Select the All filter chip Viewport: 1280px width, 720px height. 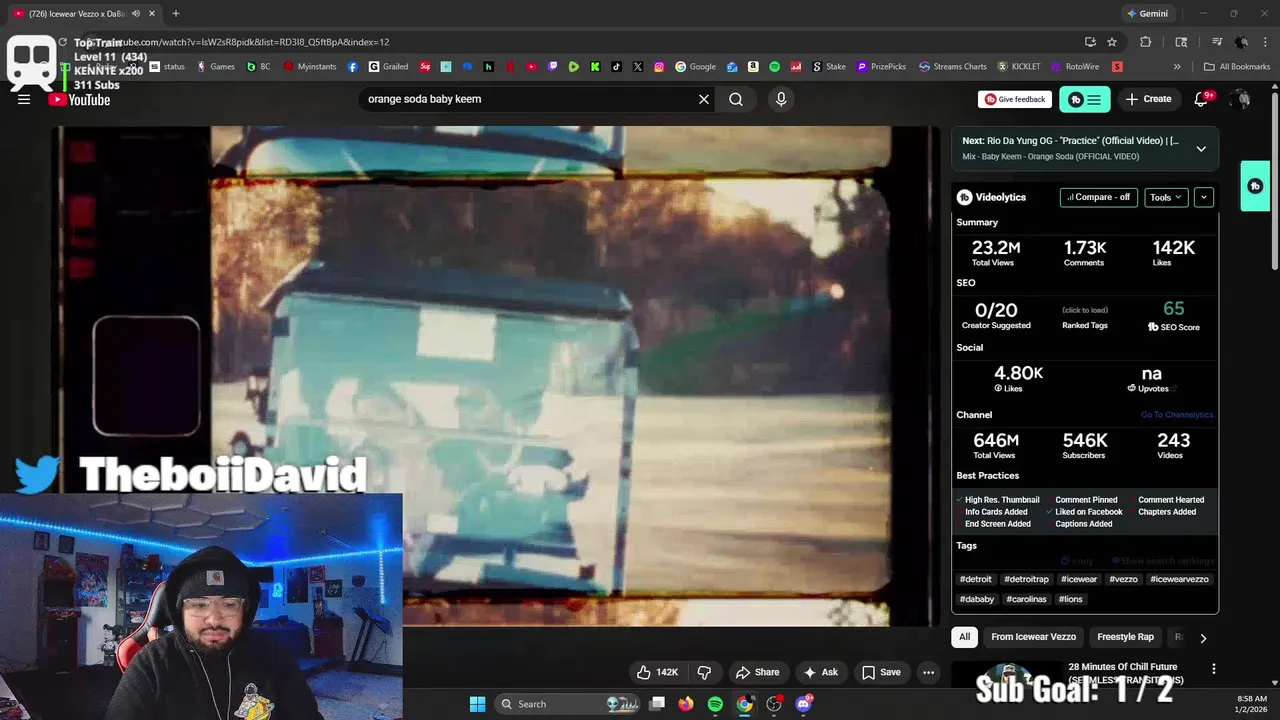(x=964, y=637)
